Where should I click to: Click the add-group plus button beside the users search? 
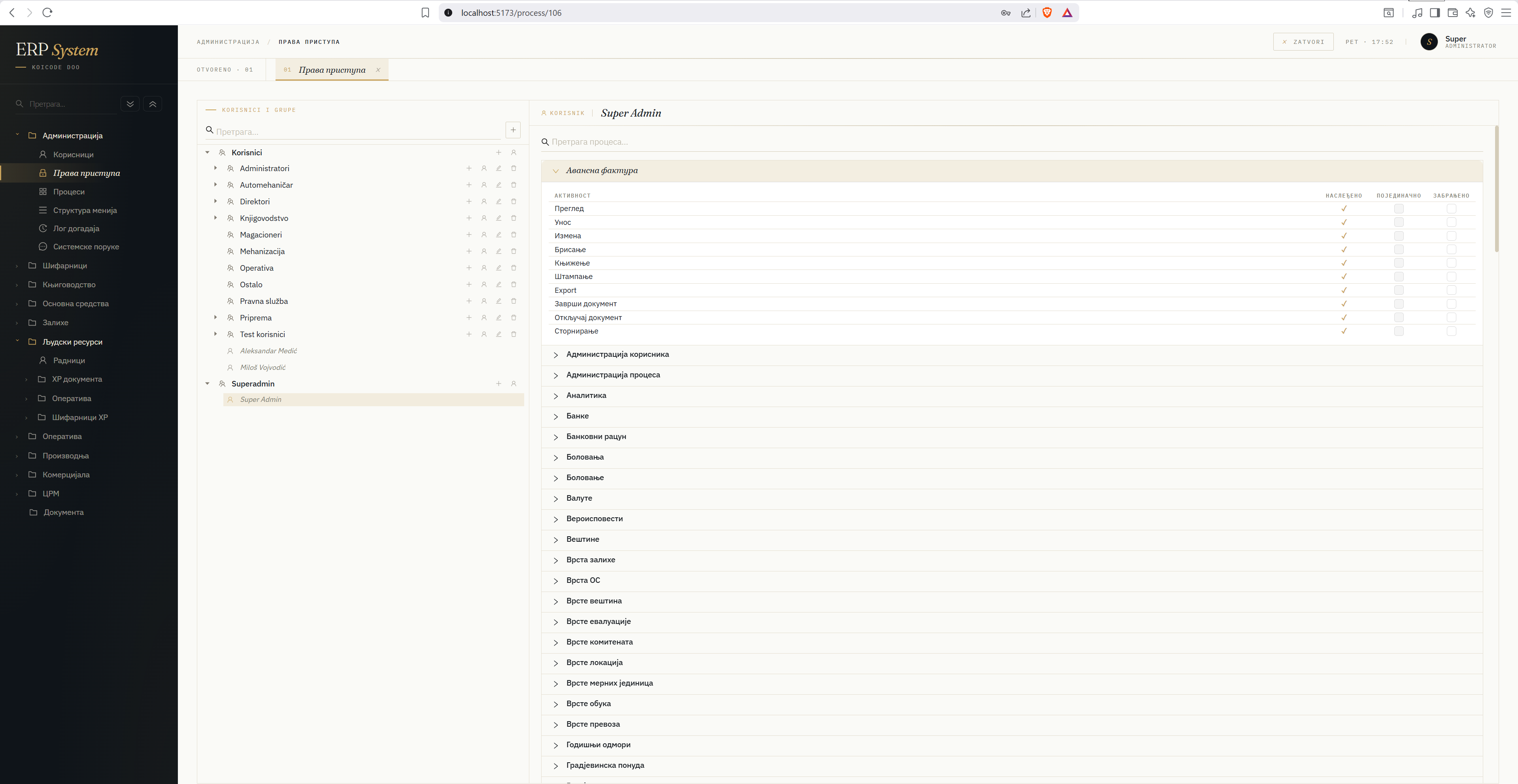[513, 130]
